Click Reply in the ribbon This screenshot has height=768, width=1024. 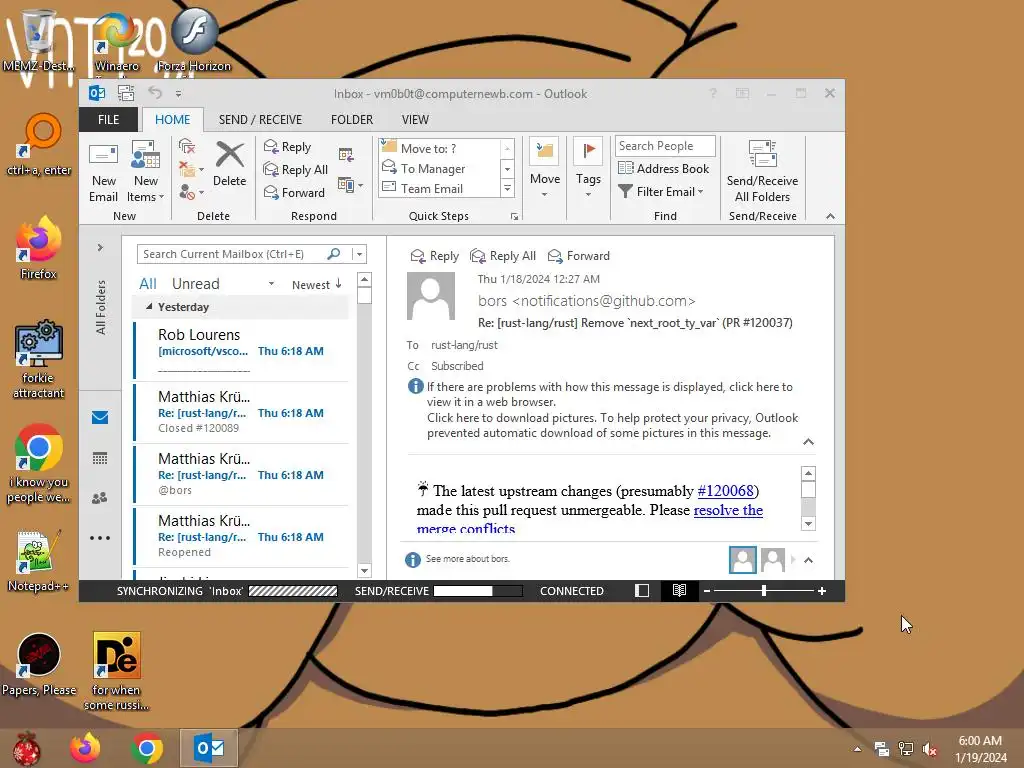287,147
